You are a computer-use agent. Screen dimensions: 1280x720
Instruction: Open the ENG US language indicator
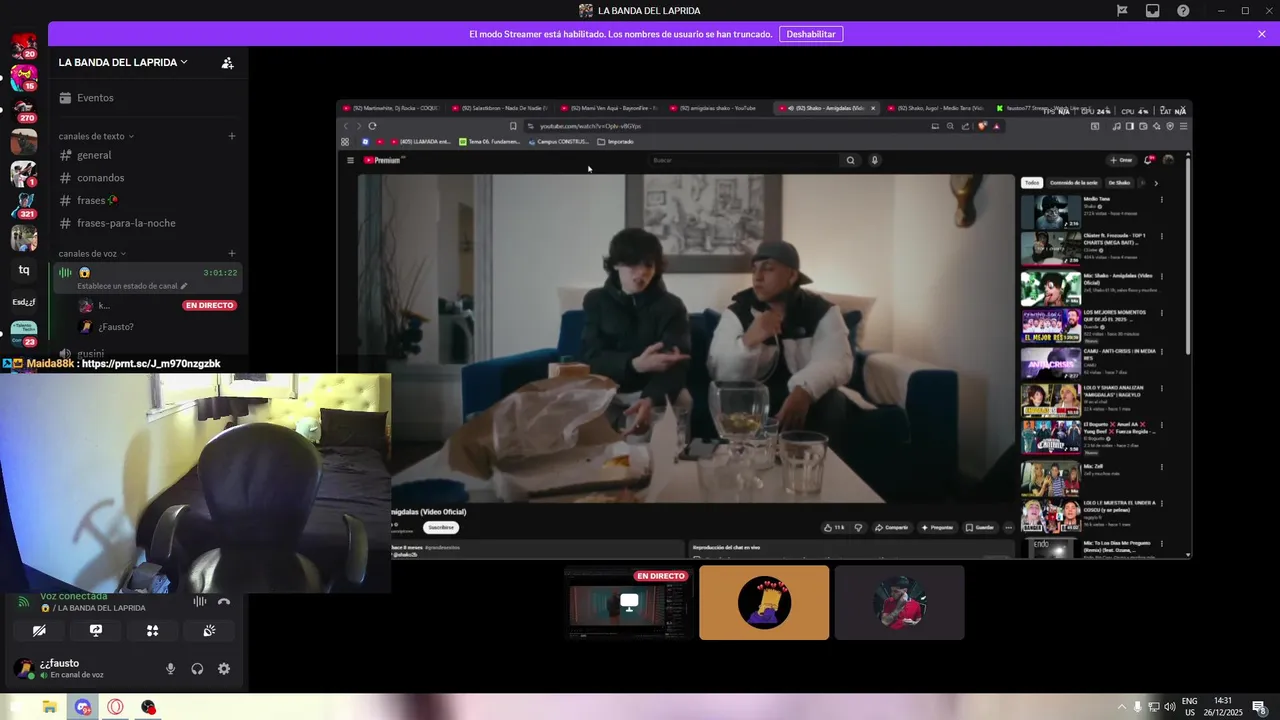(x=1190, y=707)
